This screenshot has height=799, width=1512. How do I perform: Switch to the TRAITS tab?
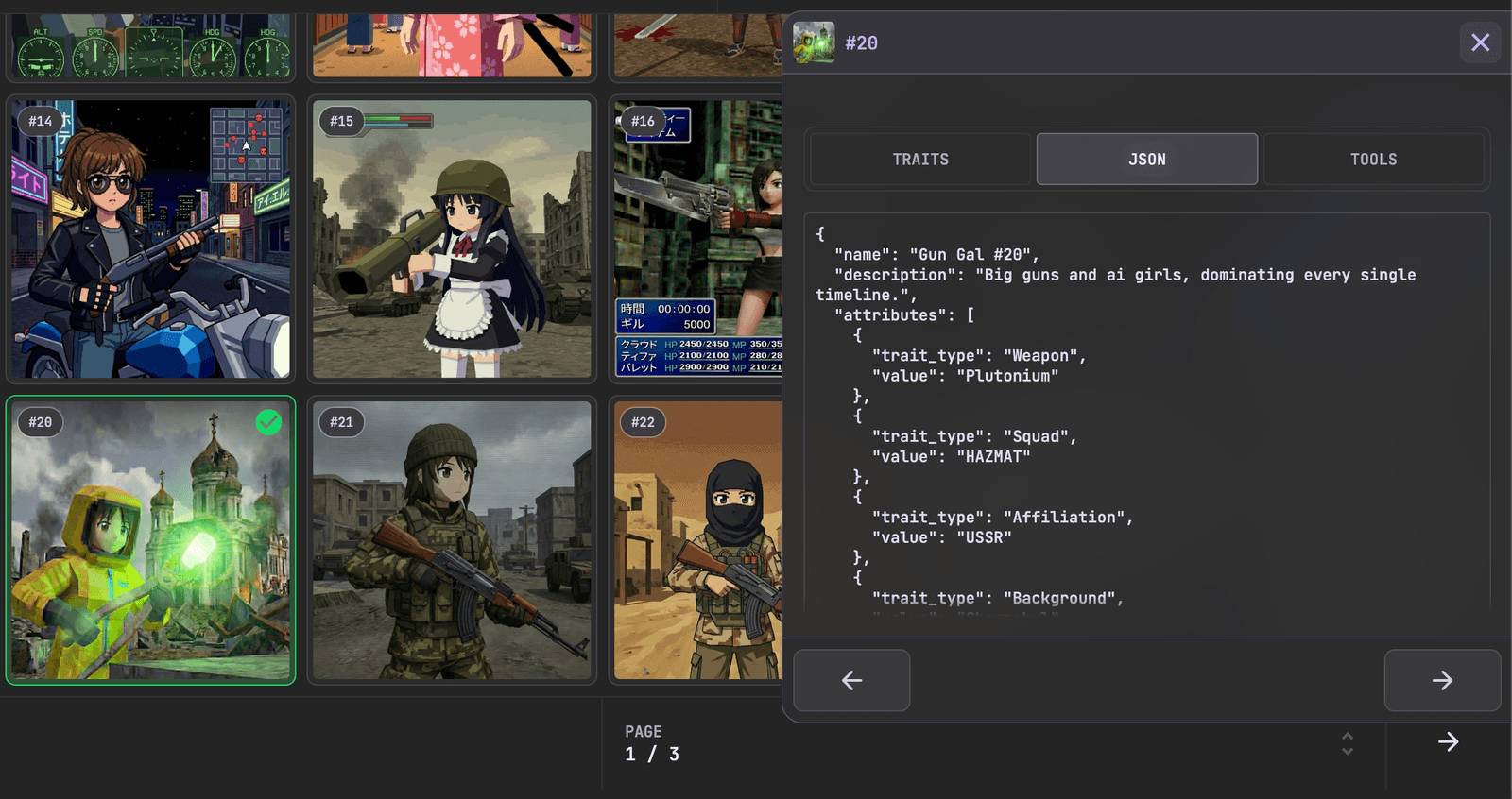tap(920, 160)
